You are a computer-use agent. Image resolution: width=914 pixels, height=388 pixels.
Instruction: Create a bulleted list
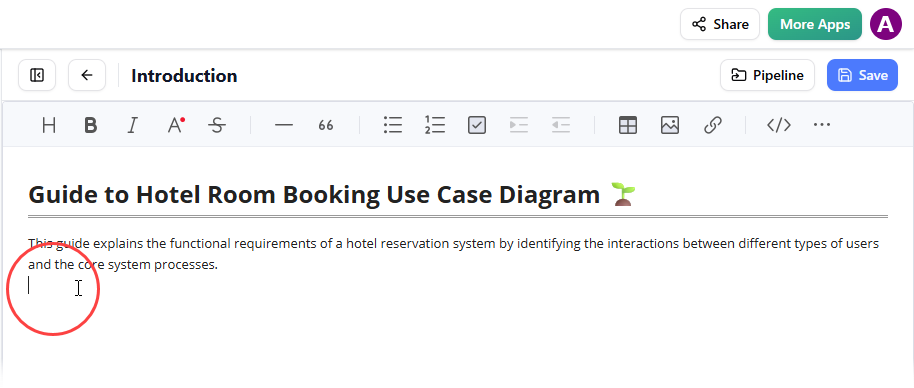393,125
